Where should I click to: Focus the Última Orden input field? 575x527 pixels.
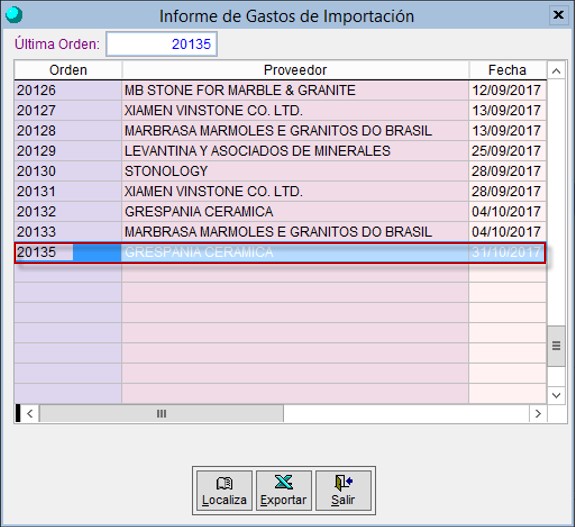[162, 44]
